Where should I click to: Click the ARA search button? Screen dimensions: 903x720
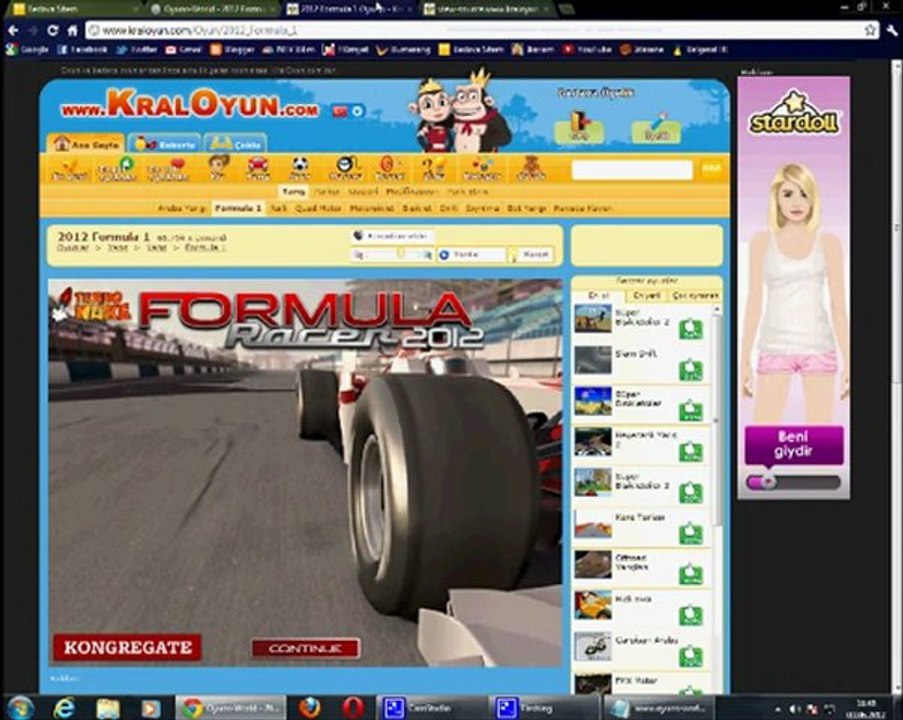click(711, 169)
